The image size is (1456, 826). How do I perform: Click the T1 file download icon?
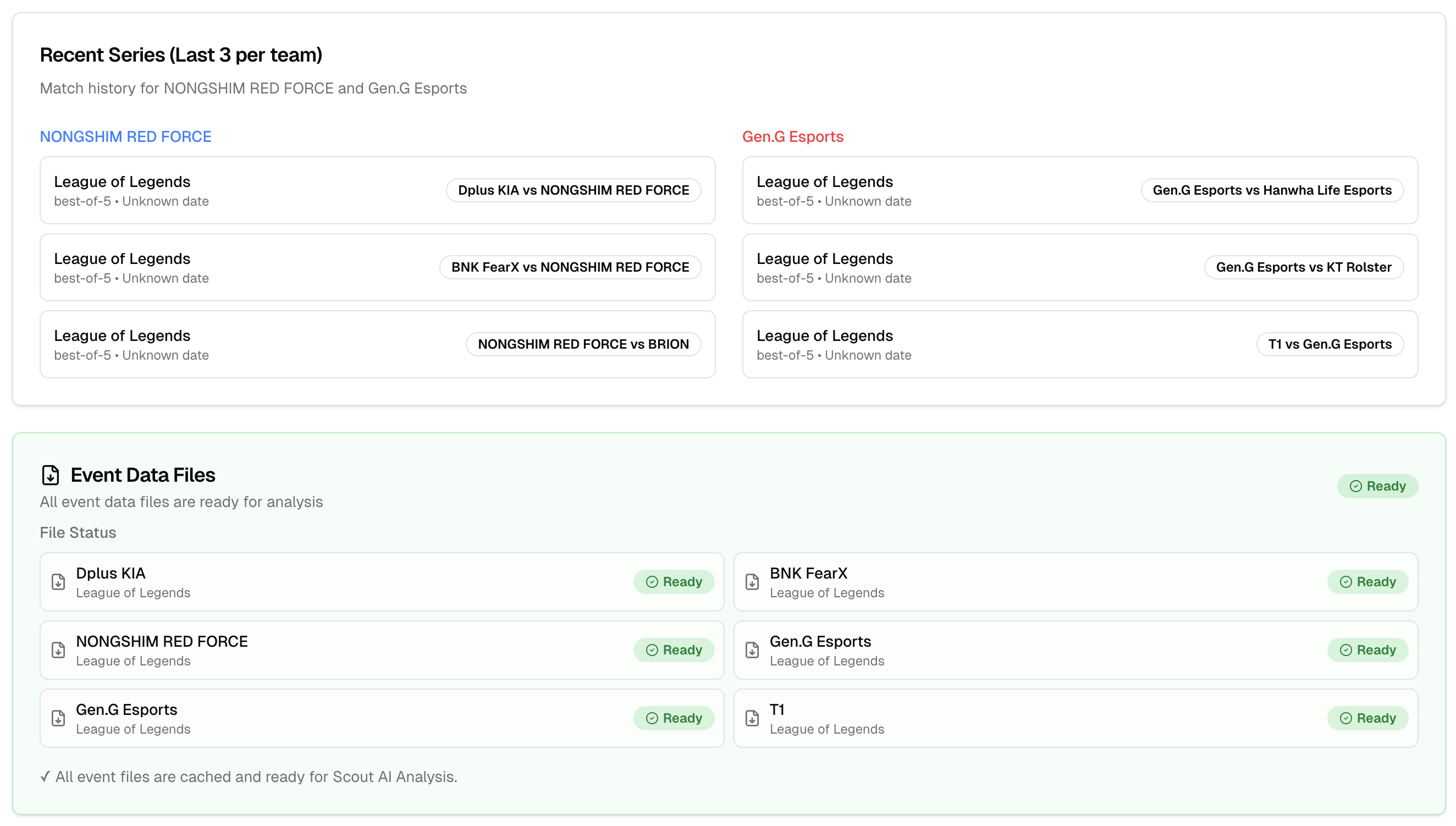[x=752, y=718]
